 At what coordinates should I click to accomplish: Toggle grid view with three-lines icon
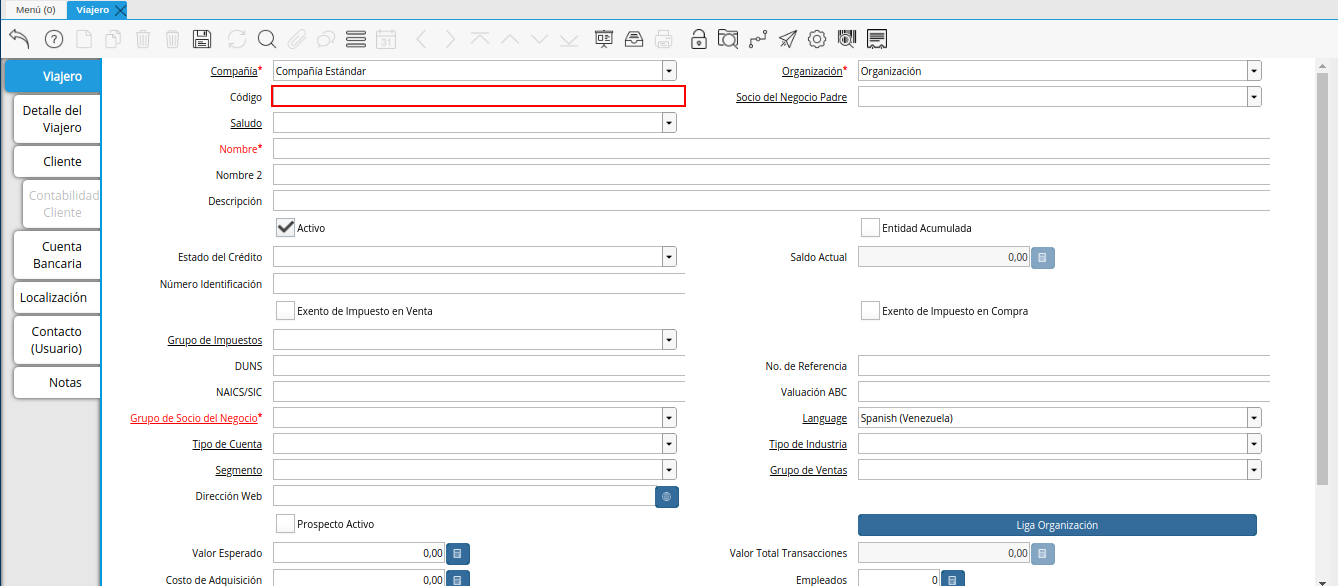pos(355,39)
